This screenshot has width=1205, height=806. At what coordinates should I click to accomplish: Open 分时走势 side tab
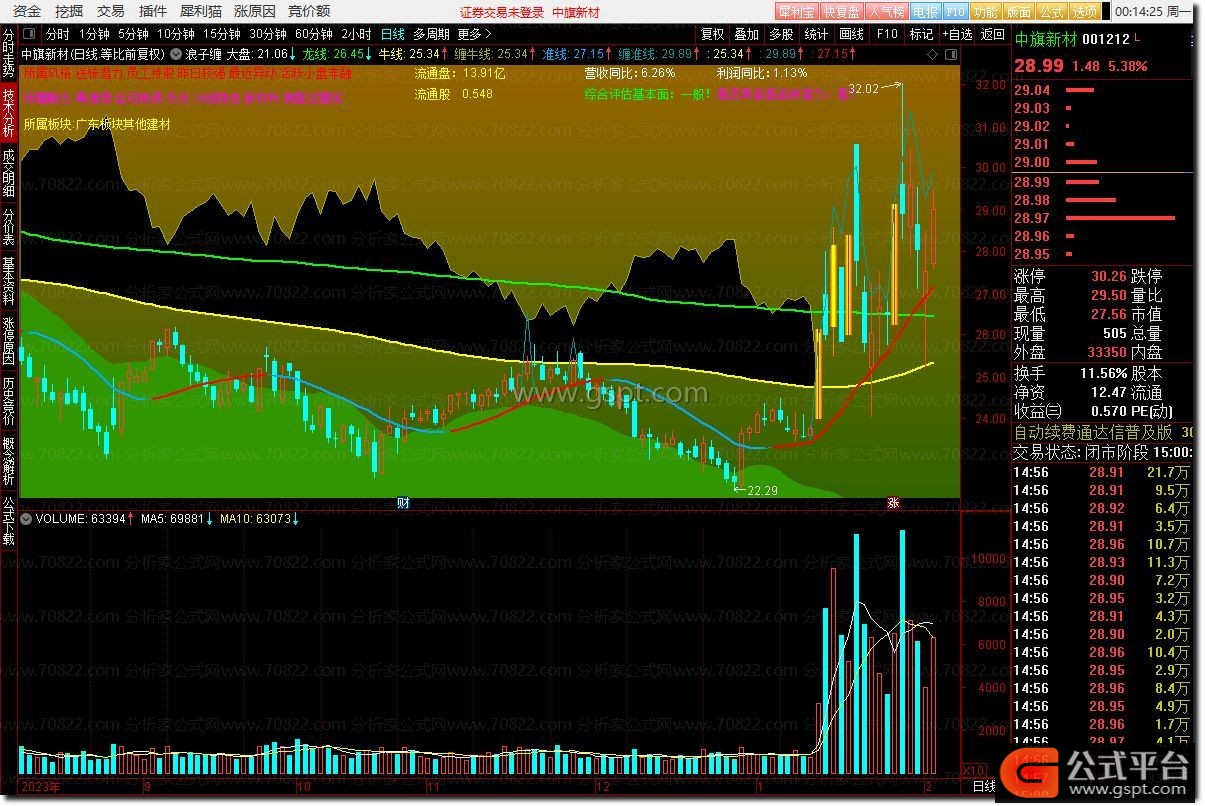point(9,55)
